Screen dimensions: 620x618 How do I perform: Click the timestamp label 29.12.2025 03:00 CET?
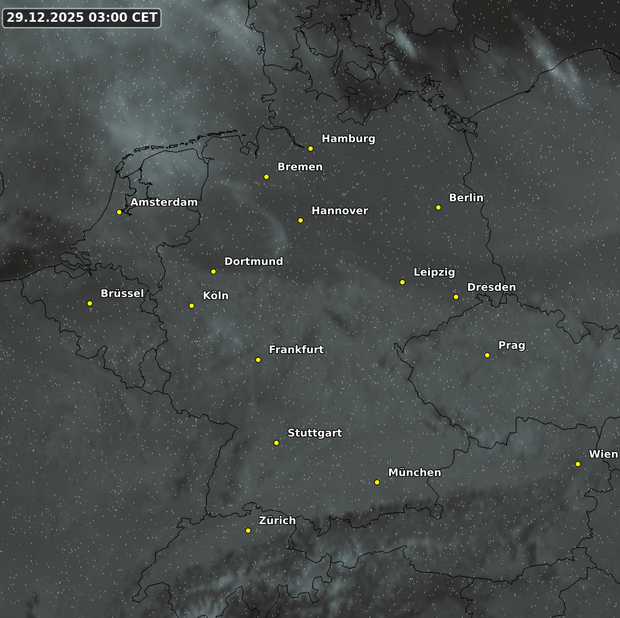tap(81, 17)
